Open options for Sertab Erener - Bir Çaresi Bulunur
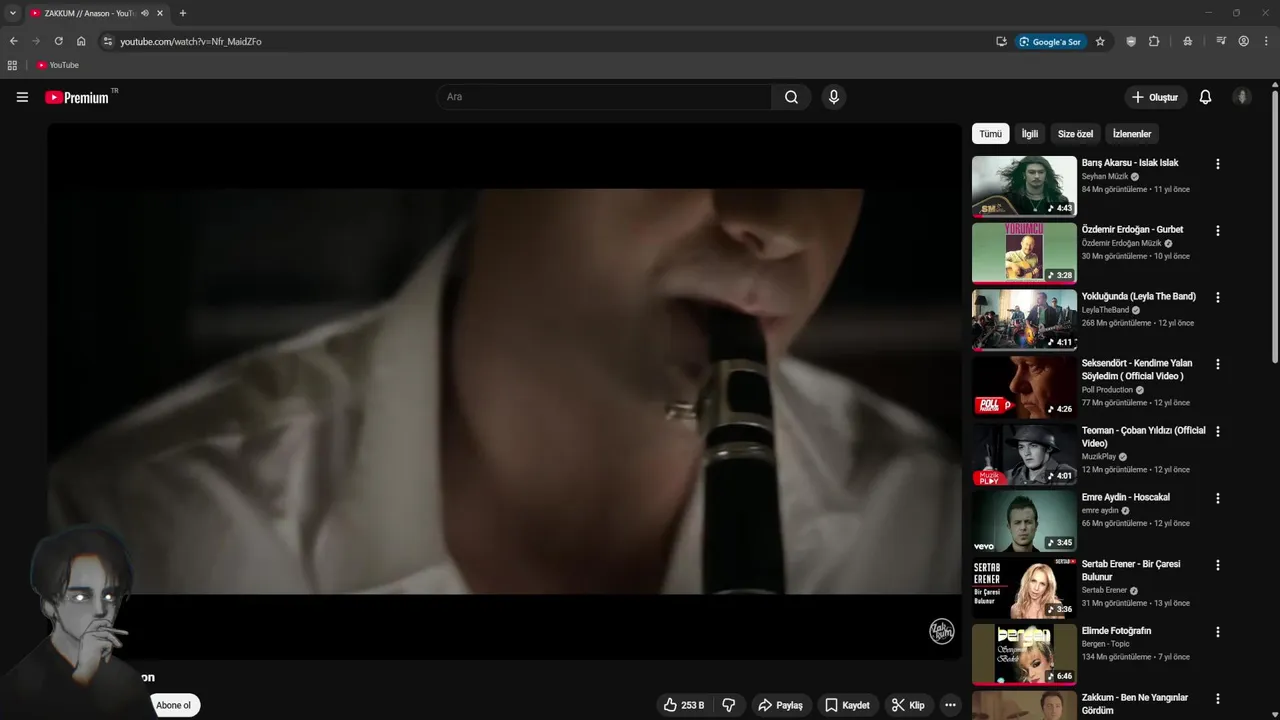Image resolution: width=1280 pixels, height=720 pixels. point(1217,565)
